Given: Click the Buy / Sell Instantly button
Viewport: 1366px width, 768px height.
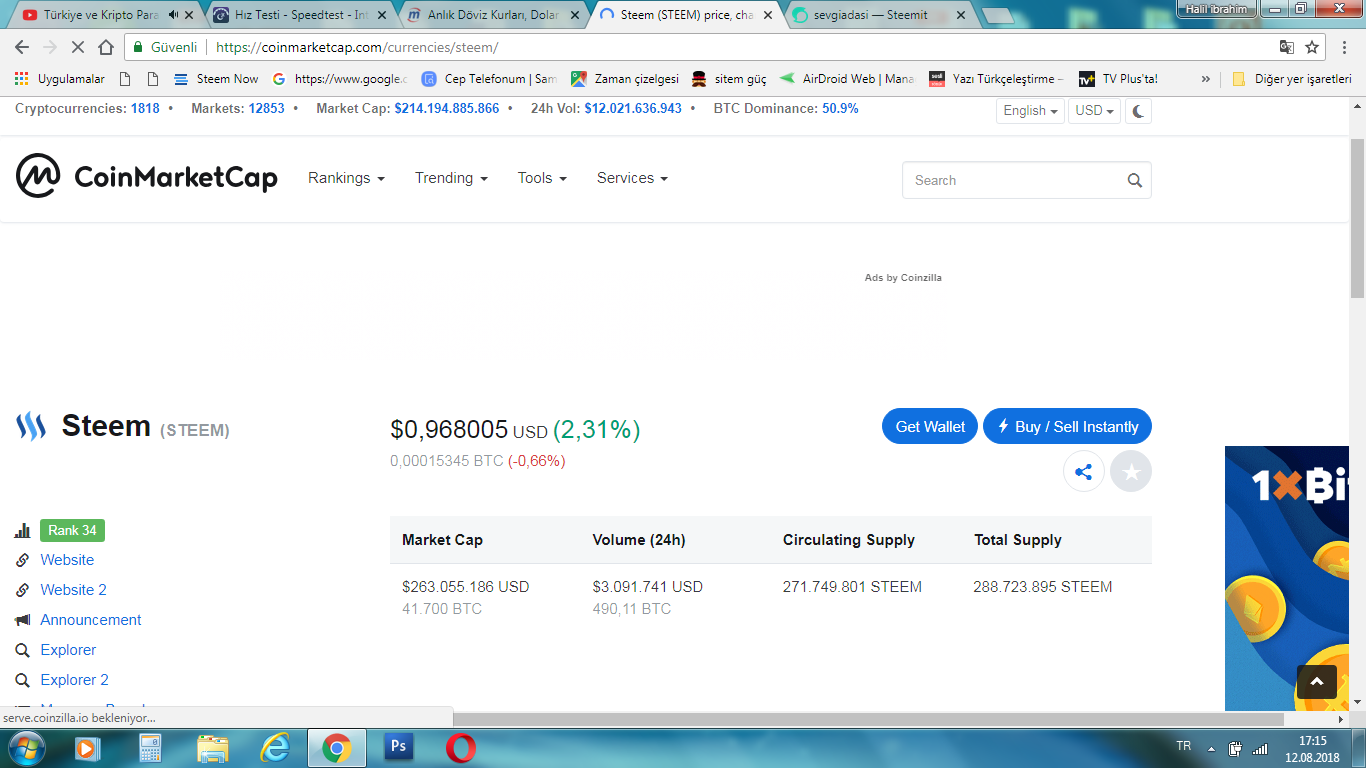Looking at the screenshot, I should [x=1067, y=427].
